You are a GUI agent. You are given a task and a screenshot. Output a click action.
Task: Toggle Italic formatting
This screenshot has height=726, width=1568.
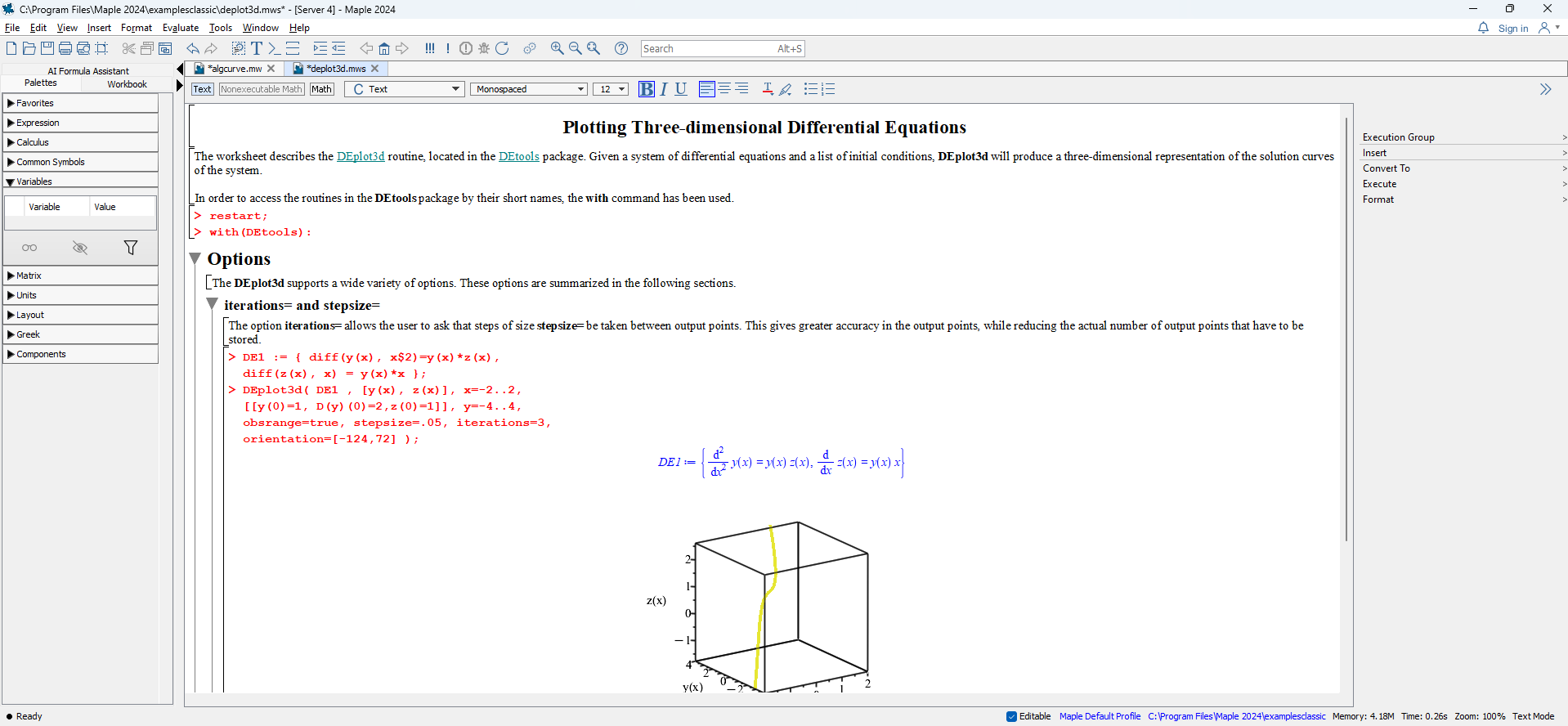[664, 89]
